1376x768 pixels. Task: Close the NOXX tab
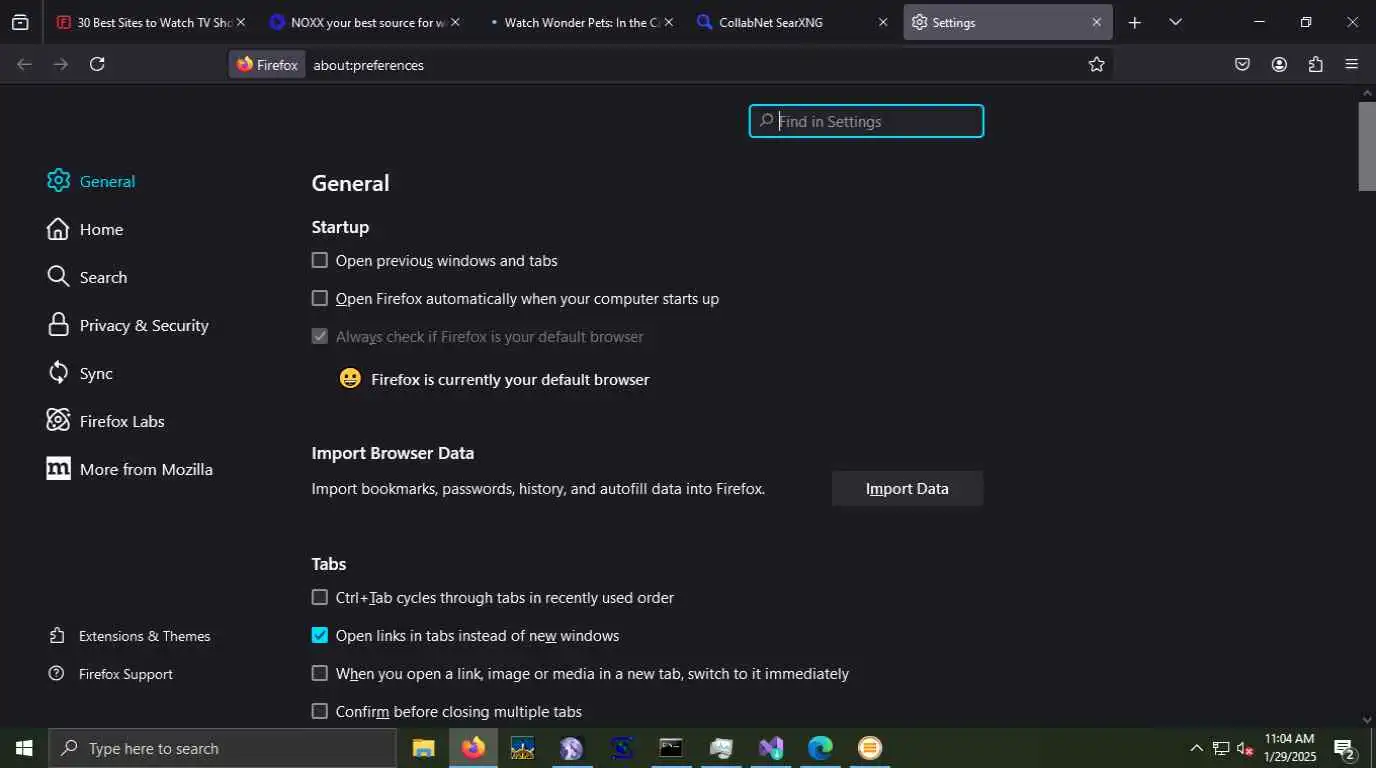click(455, 22)
